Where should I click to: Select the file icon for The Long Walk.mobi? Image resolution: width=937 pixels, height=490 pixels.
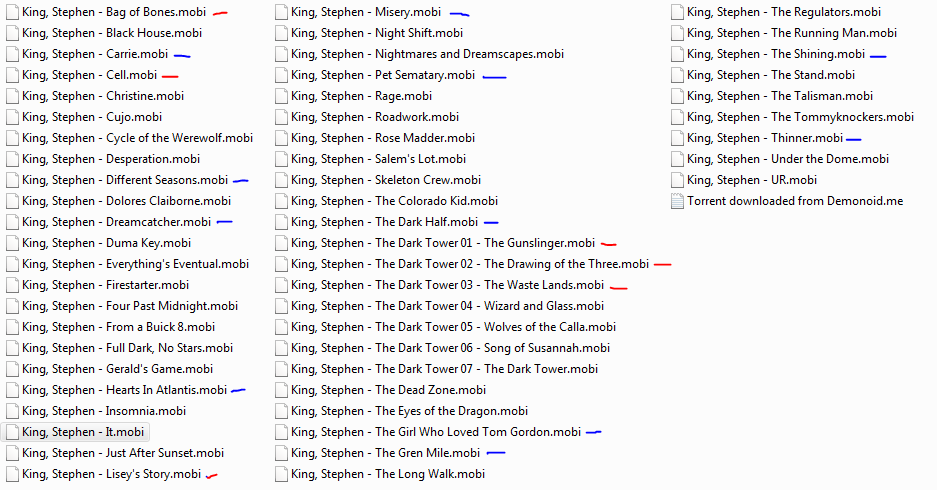281,474
